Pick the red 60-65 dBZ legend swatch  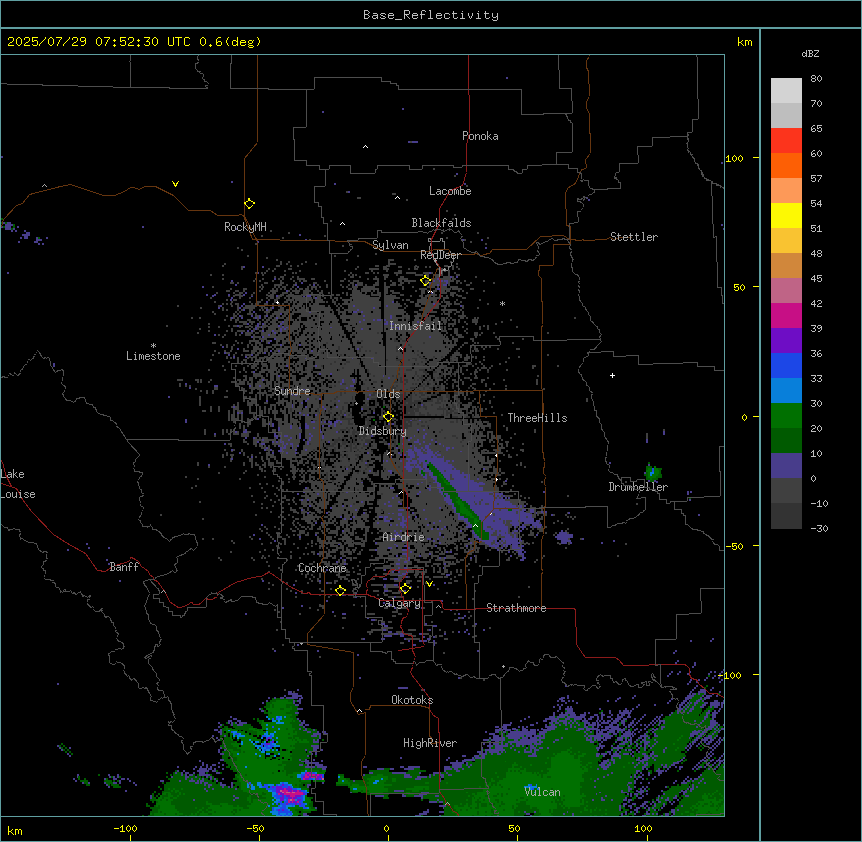[786, 141]
